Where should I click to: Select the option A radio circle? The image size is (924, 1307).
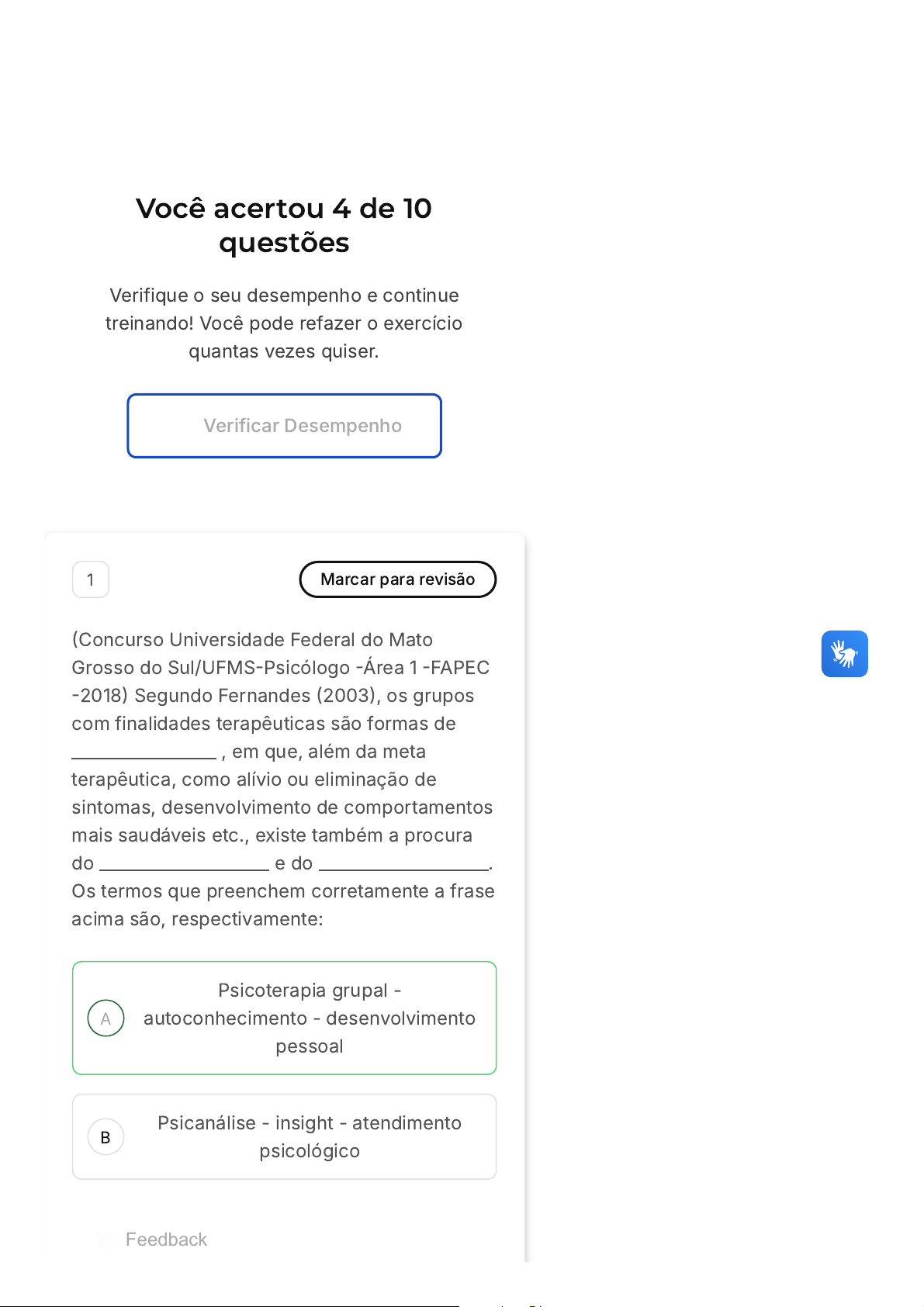coord(106,1018)
